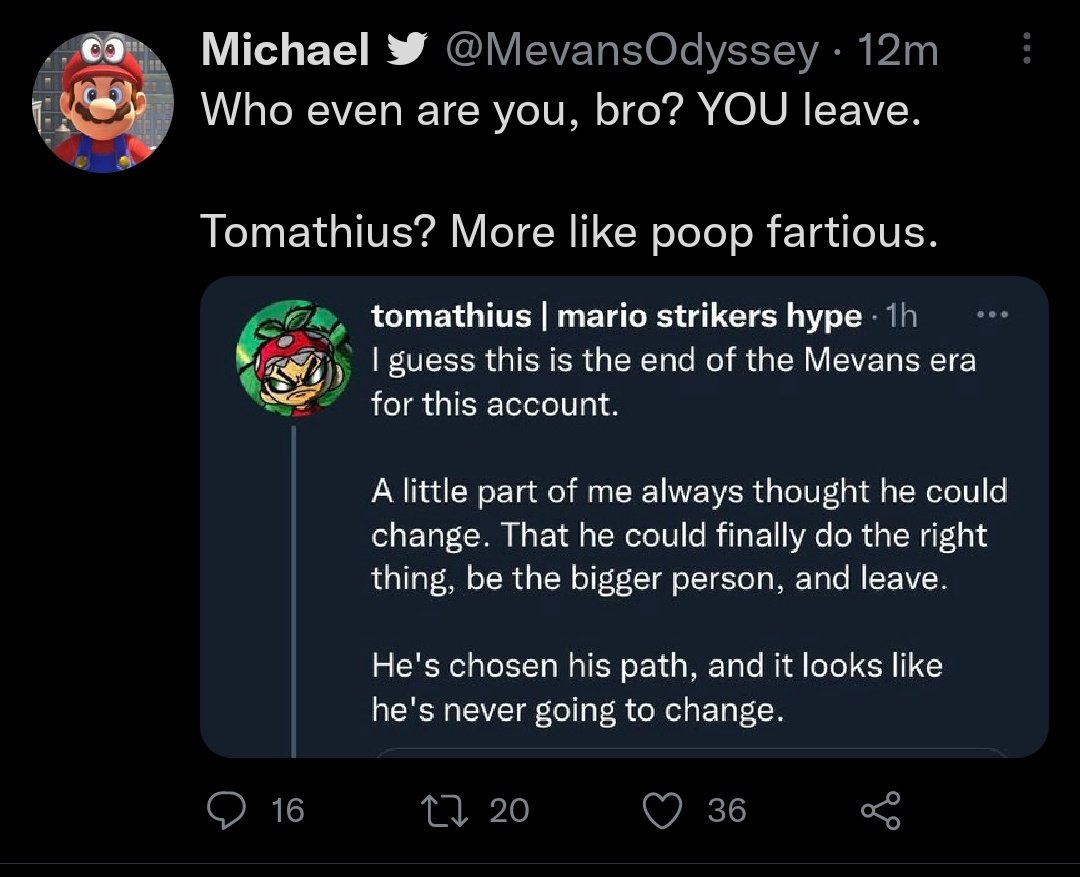Image resolution: width=1080 pixels, height=877 pixels.
Task: Open the share icon on the tweet
Action: tap(881, 809)
